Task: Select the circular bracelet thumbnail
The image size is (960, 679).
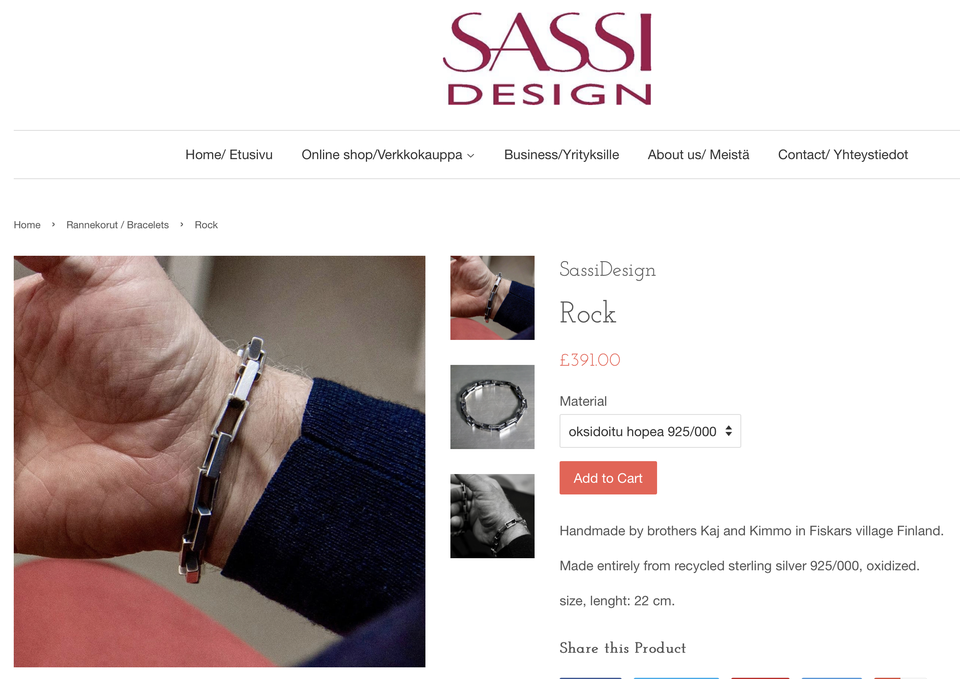Action: [x=492, y=407]
